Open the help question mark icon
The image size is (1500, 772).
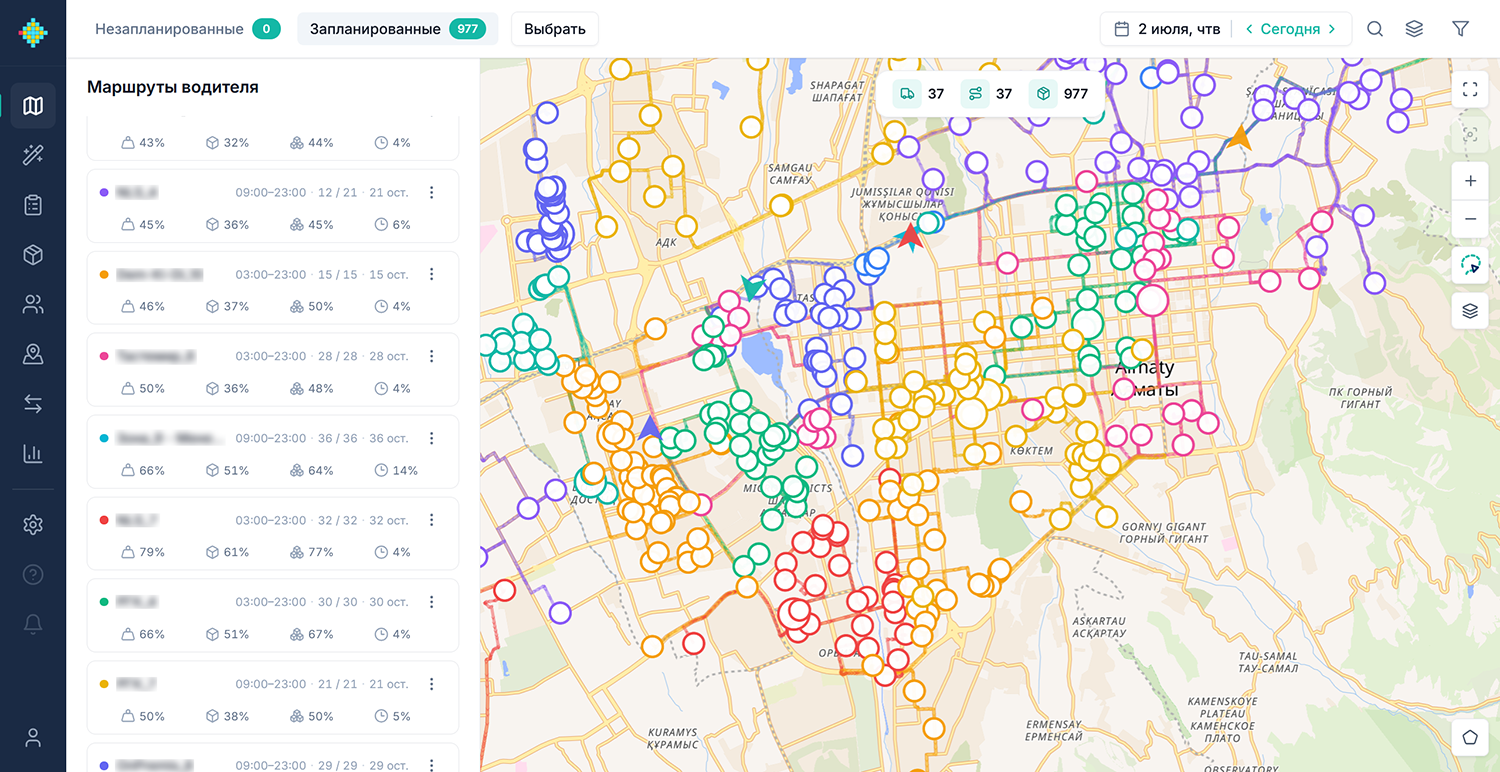coord(33,574)
